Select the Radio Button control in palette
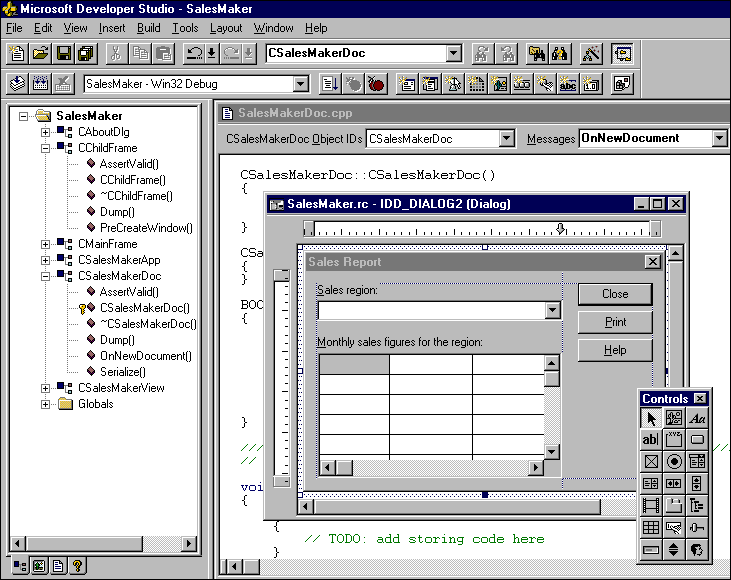Image resolution: width=731 pixels, height=580 pixels. (674, 462)
